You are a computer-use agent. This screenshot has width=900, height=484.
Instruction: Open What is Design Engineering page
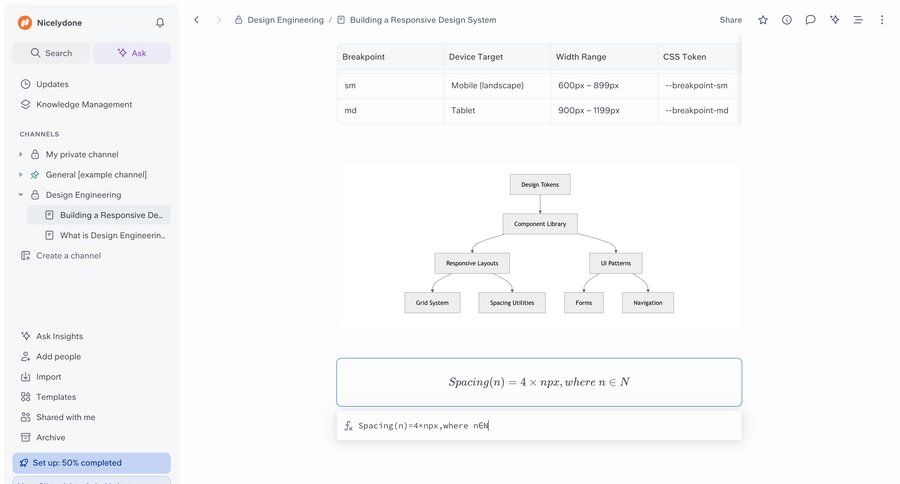click(112, 235)
